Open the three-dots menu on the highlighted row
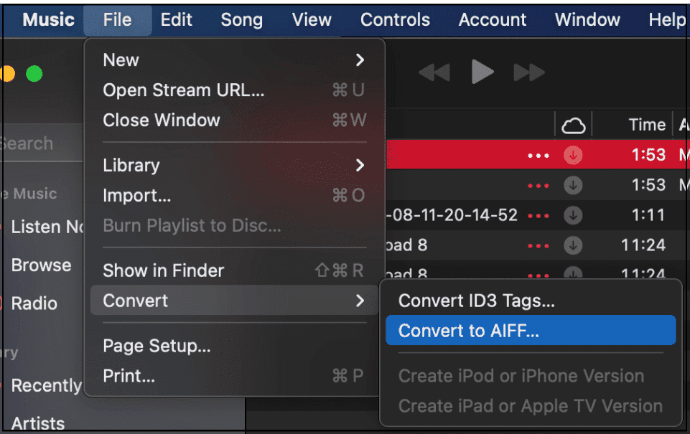Image resolution: width=690 pixels, height=434 pixels. coord(539,155)
